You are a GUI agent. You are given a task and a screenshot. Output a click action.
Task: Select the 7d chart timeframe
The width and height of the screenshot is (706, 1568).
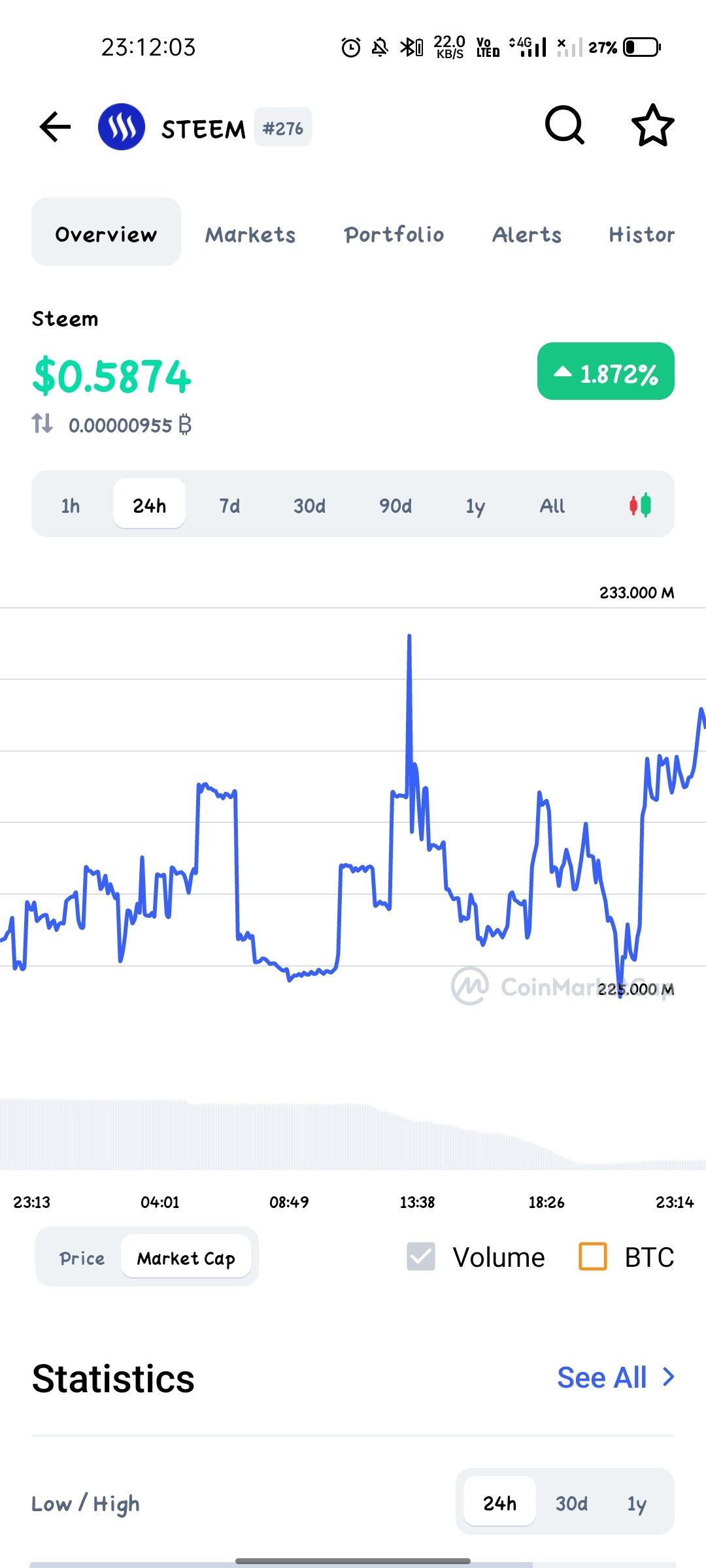[229, 506]
